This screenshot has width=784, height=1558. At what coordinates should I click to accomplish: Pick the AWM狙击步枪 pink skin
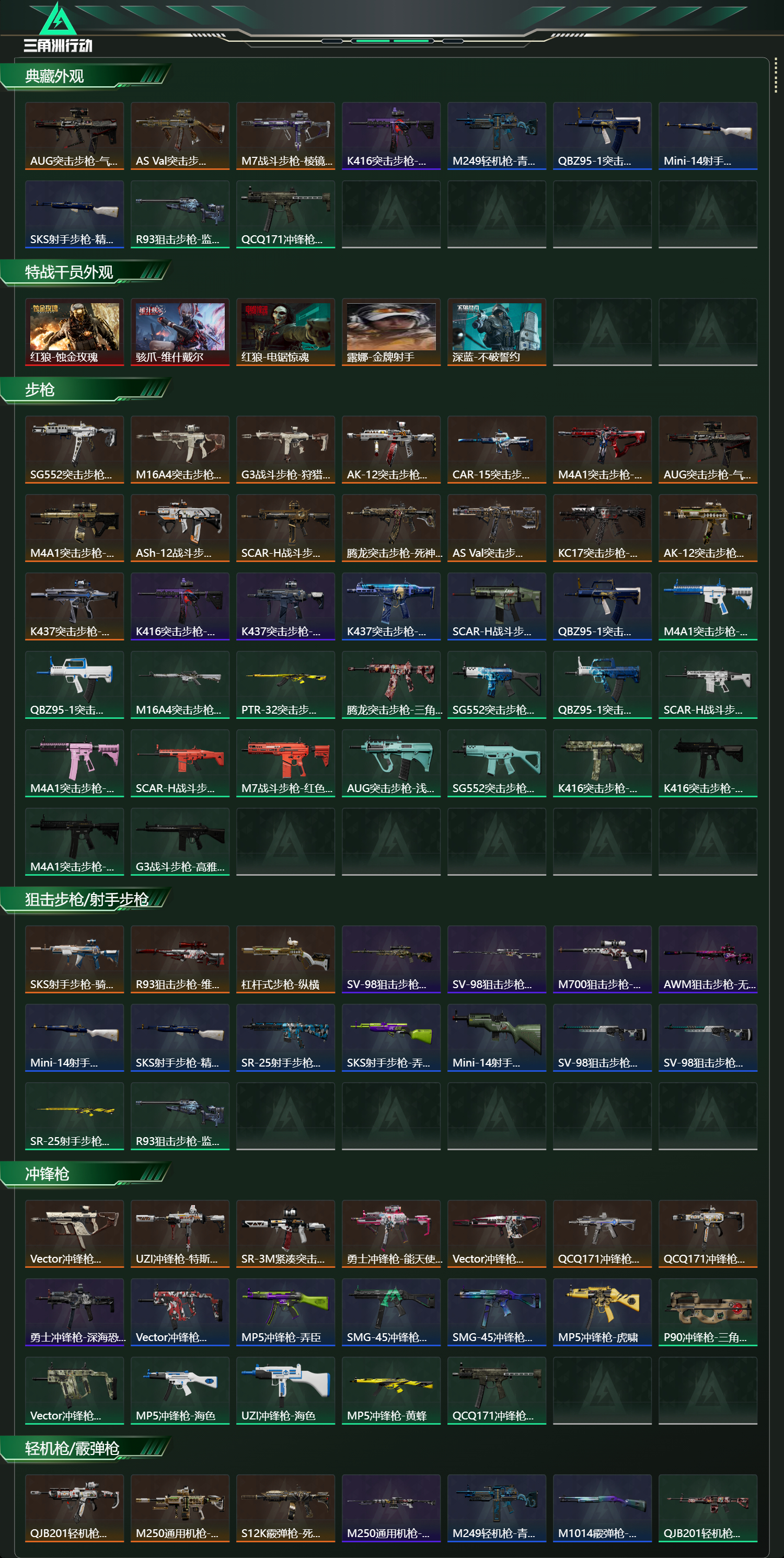pos(708,959)
